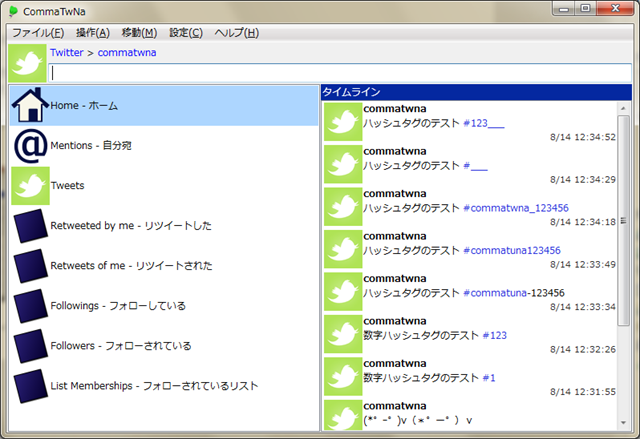Click the List Memberships square icon

click(x=31, y=386)
